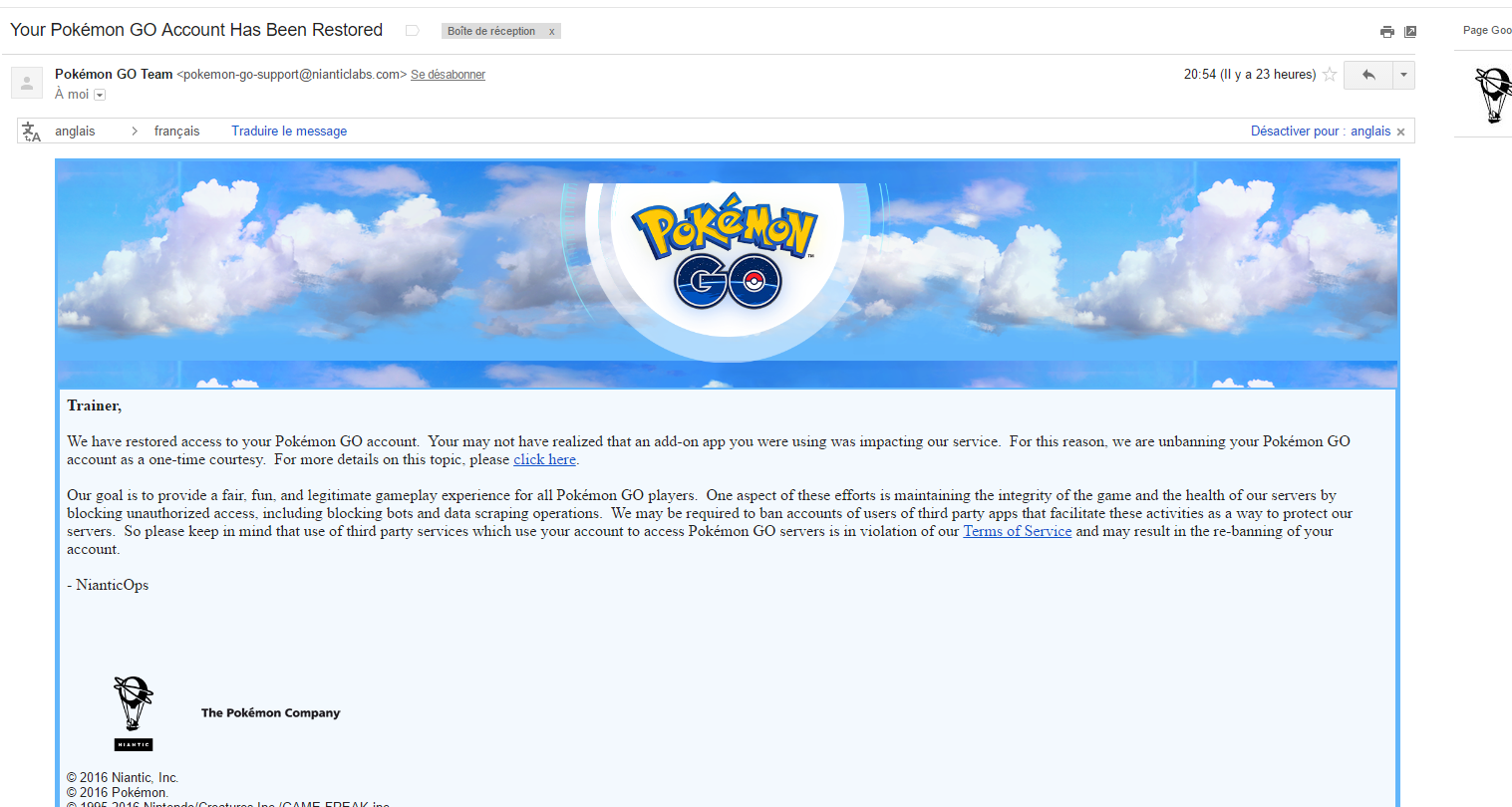The height and width of the screenshot is (807, 1512).
Task: Click the sender avatar placeholder
Action: coord(27,83)
